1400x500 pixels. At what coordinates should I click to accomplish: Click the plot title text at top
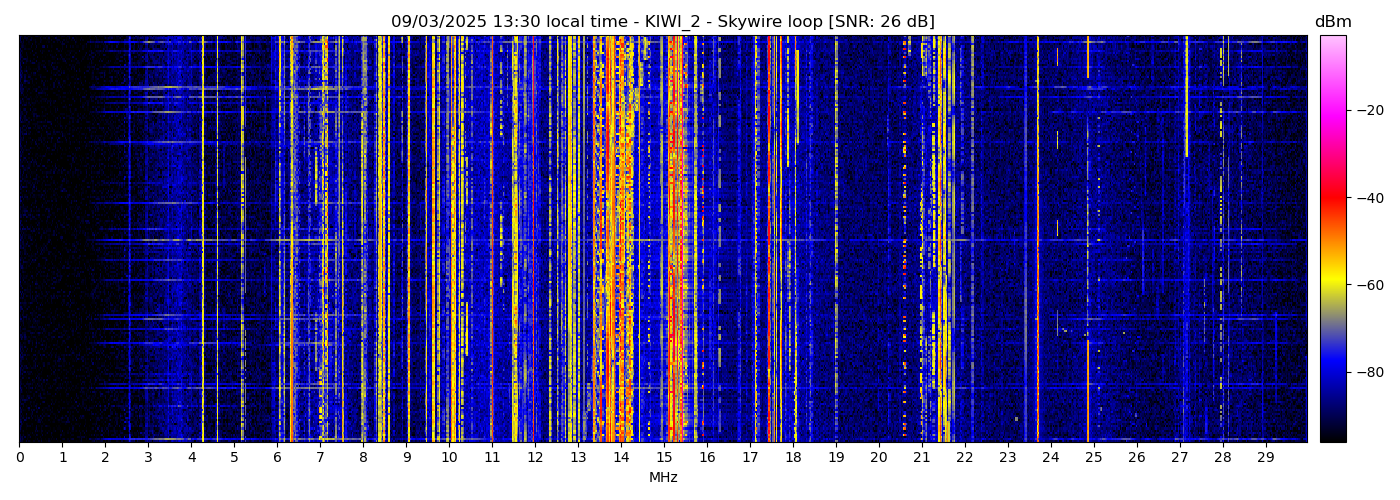(662, 22)
